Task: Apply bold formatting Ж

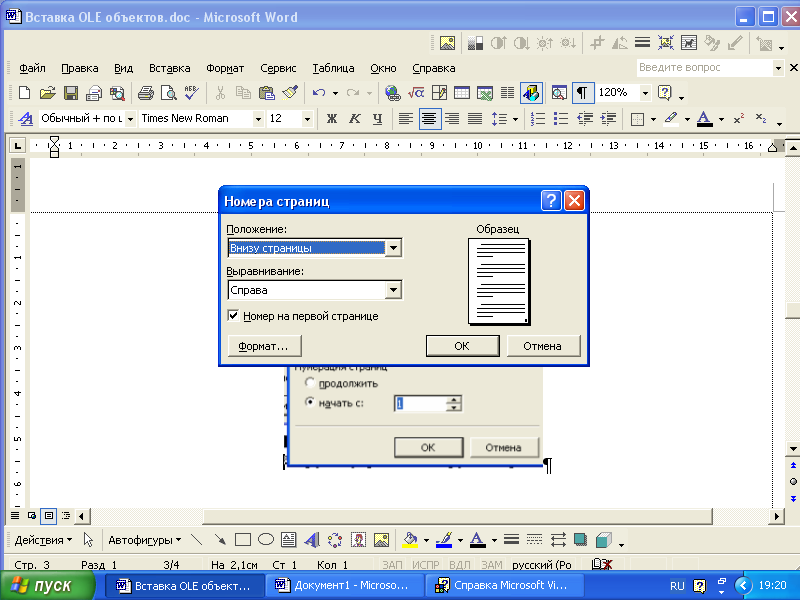Action: pyautogui.click(x=332, y=119)
